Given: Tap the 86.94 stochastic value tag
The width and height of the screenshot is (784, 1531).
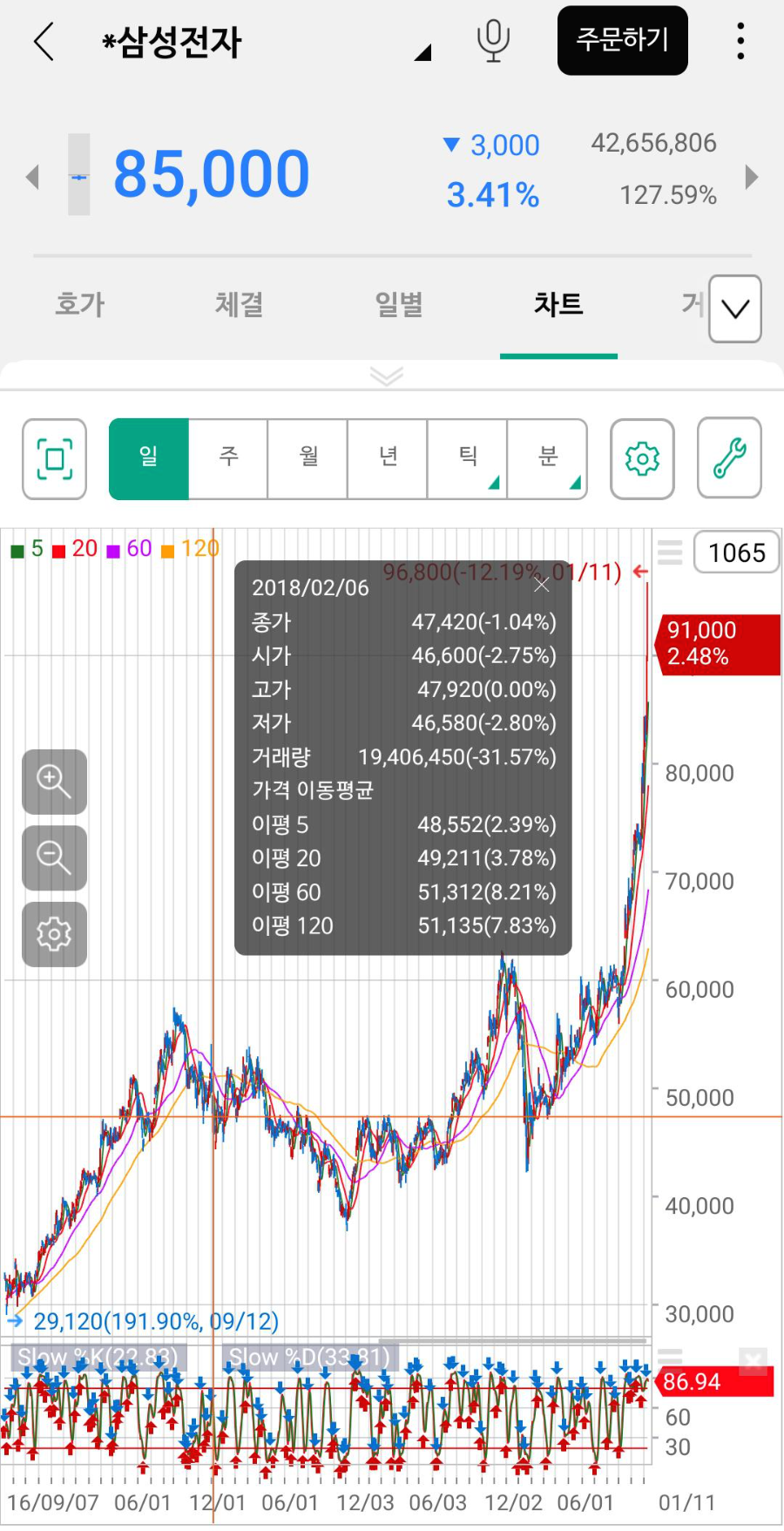Looking at the screenshot, I should [x=714, y=1382].
